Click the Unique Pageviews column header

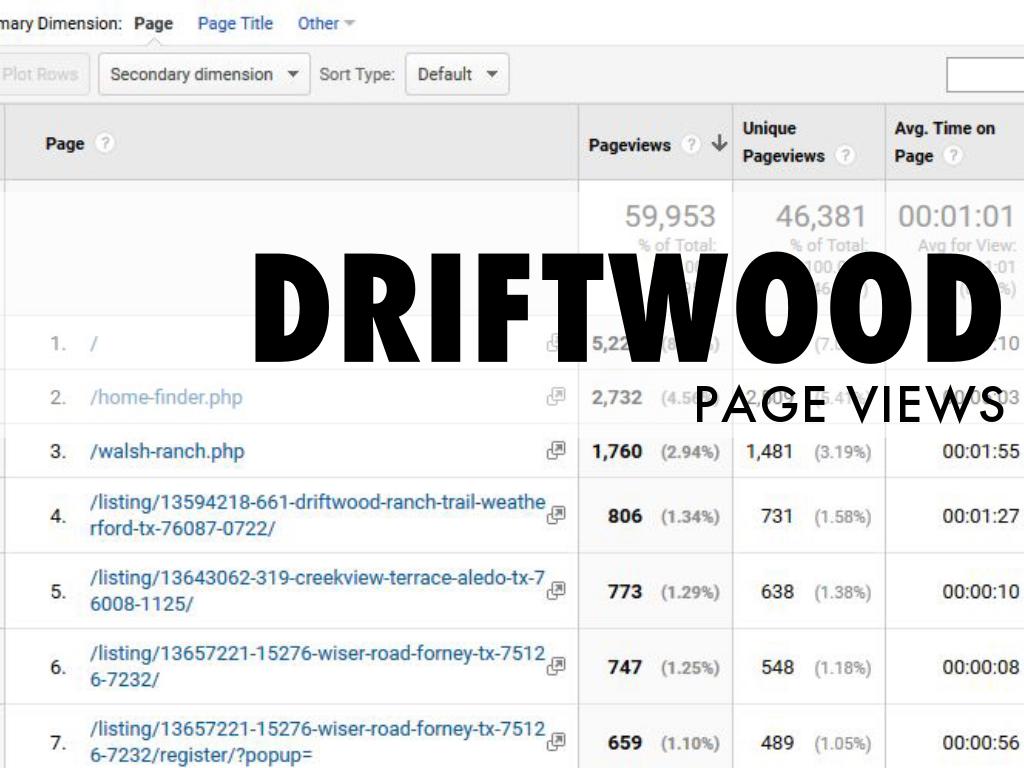coord(784,142)
